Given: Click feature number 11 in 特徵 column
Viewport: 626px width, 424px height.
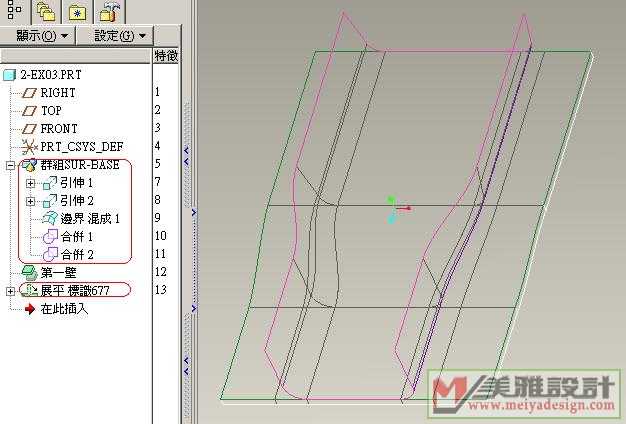Looking at the screenshot, I should (160, 254).
